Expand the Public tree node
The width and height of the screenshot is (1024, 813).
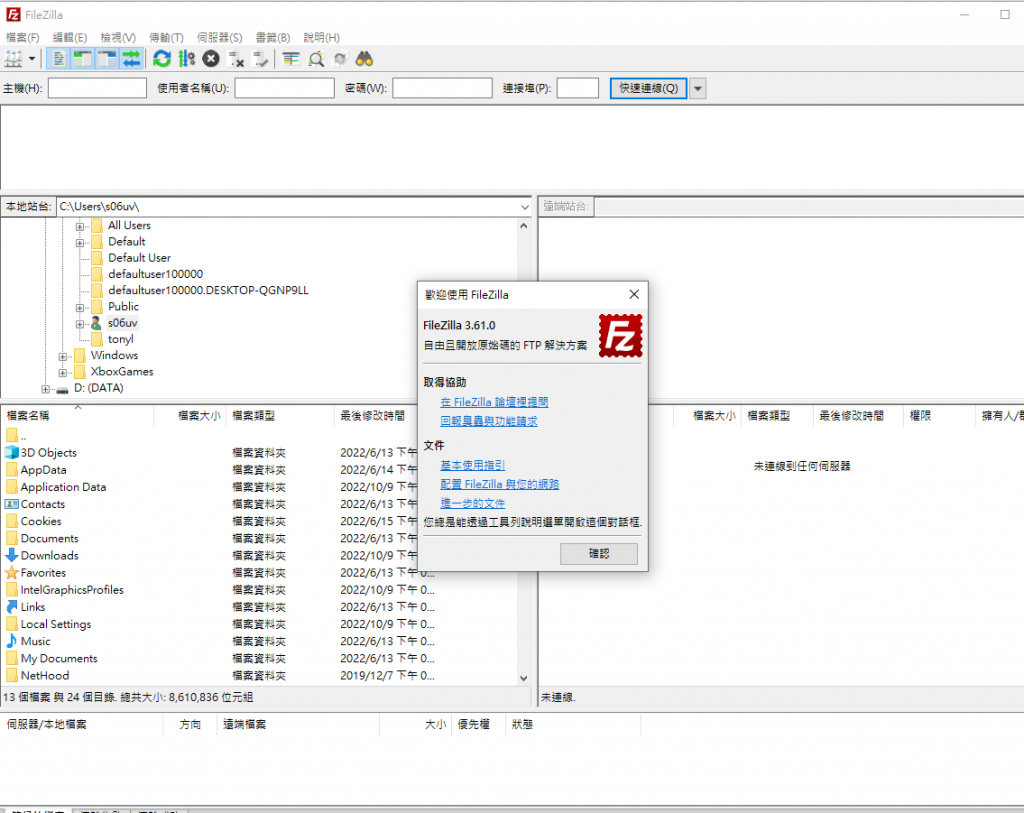tap(80, 308)
